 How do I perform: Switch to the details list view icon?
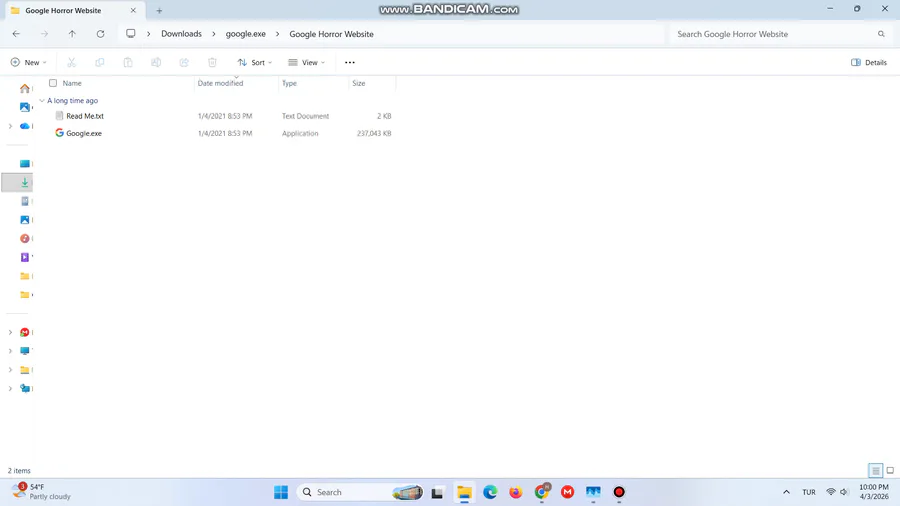click(875, 471)
